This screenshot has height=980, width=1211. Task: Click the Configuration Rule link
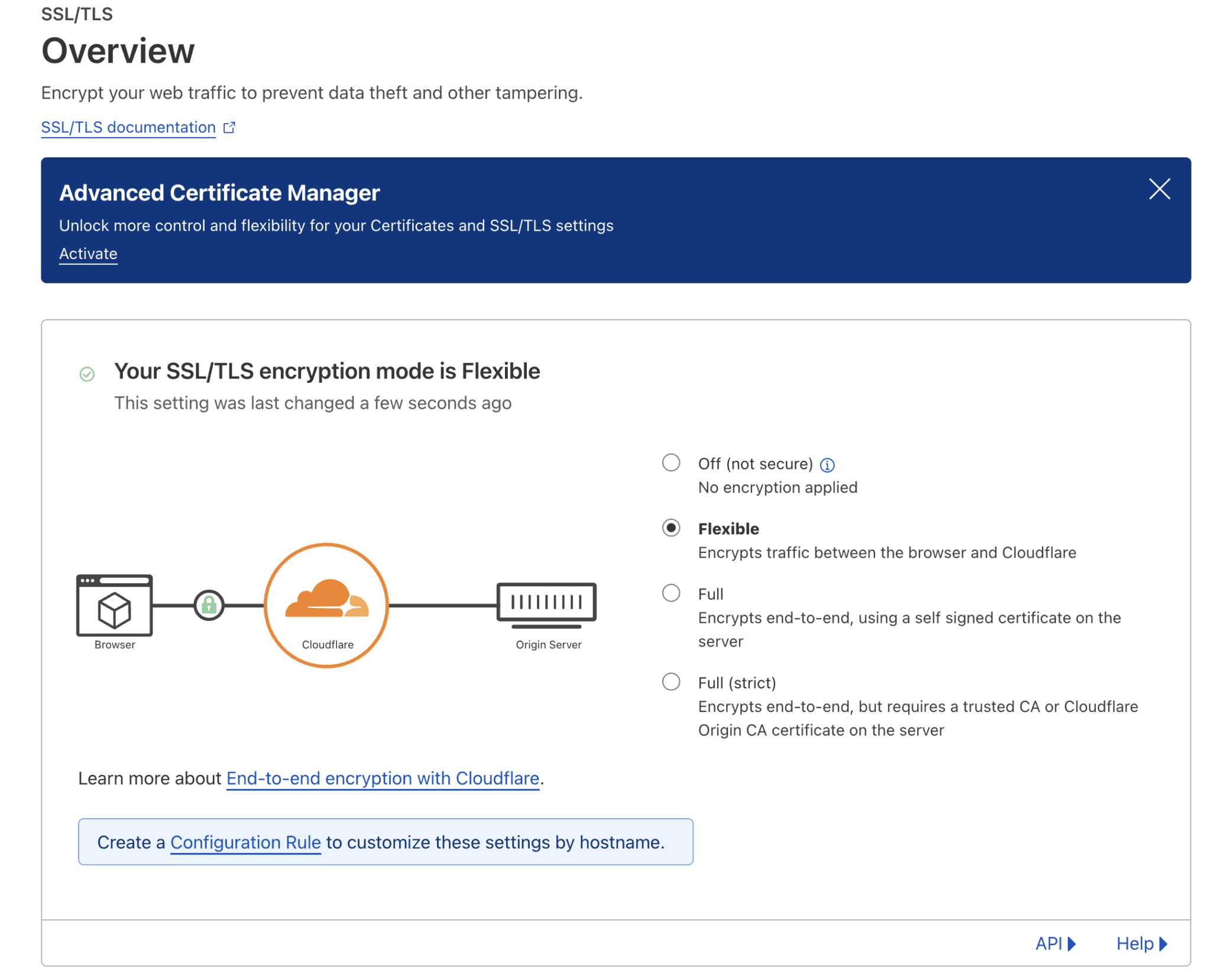coord(245,842)
